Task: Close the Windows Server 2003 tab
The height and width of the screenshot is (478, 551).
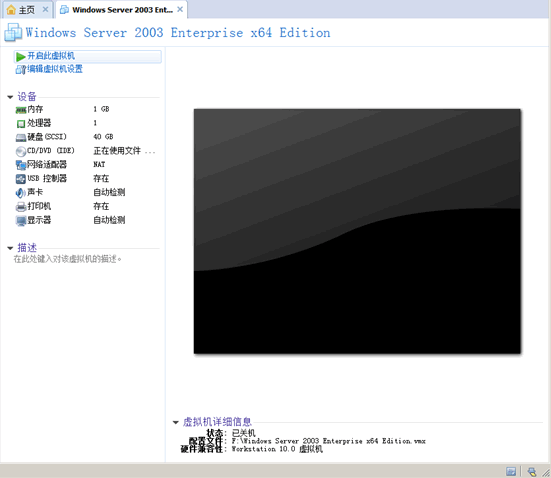Action: click(180, 9)
